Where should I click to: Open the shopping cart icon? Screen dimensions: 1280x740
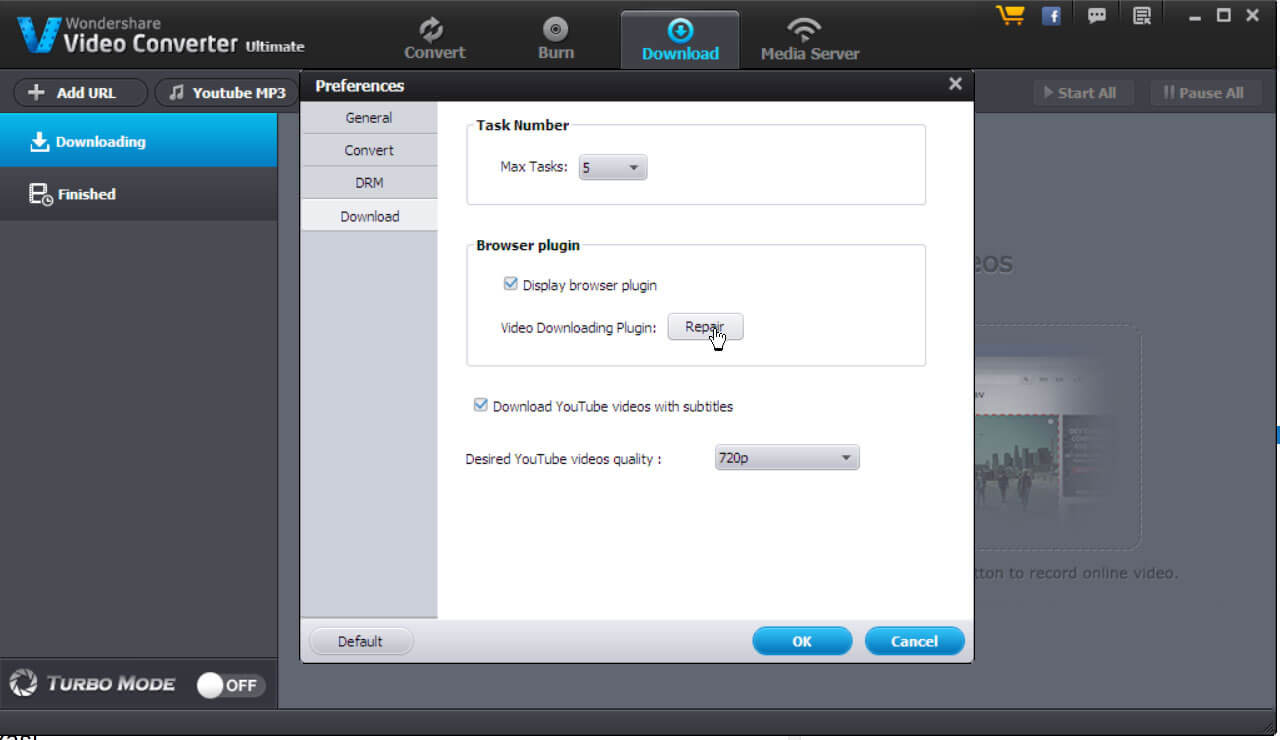tap(1010, 15)
